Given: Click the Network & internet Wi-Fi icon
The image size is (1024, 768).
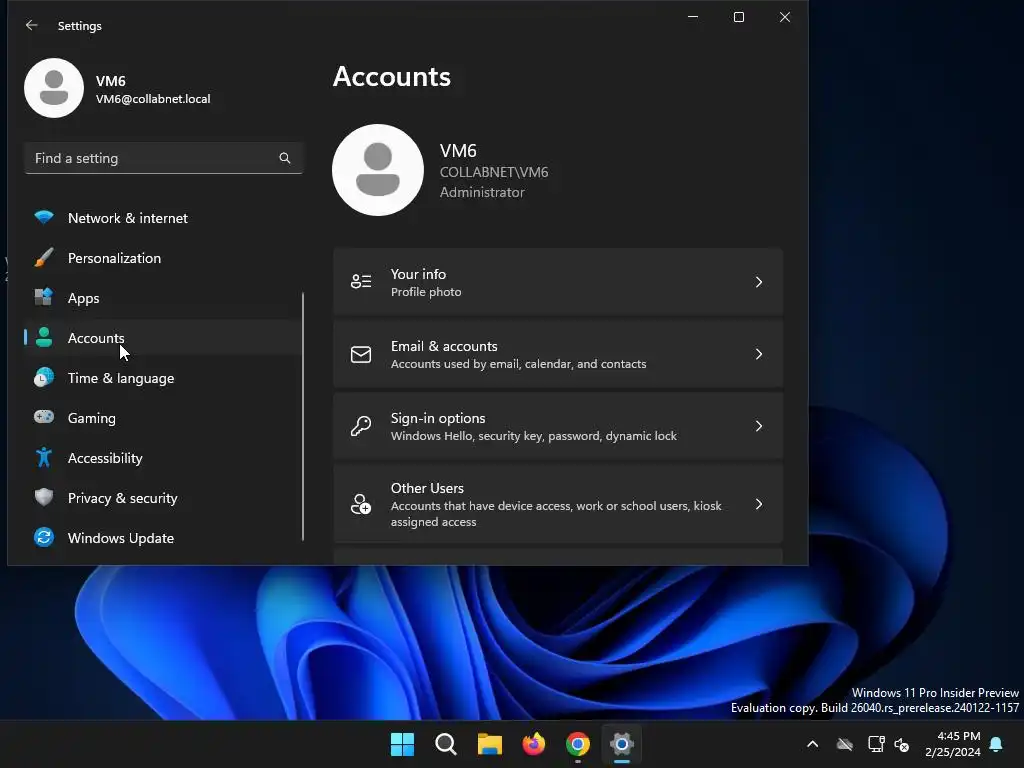Looking at the screenshot, I should point(44,217).
